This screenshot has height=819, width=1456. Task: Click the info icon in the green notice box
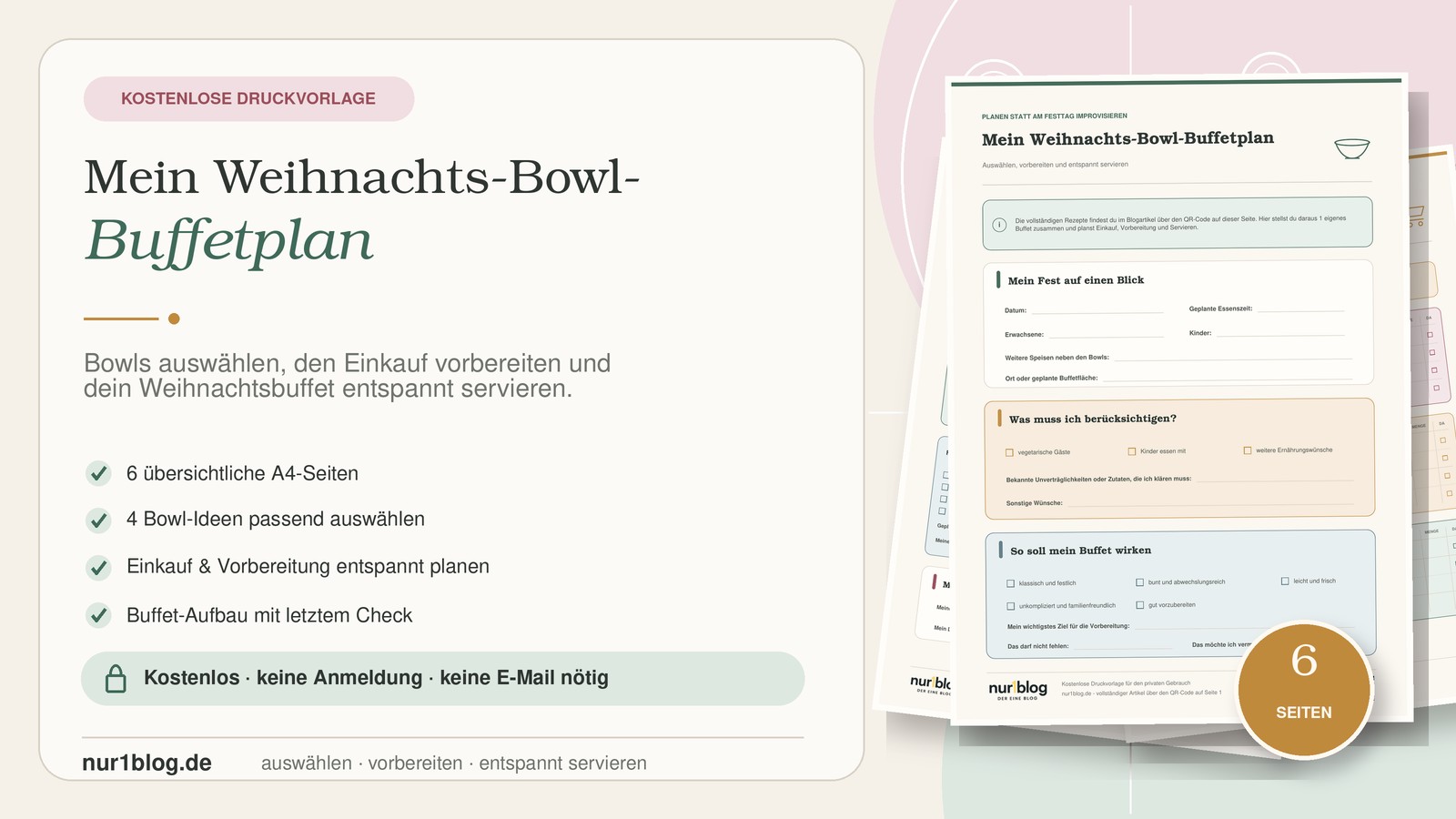tap(999, 225)
